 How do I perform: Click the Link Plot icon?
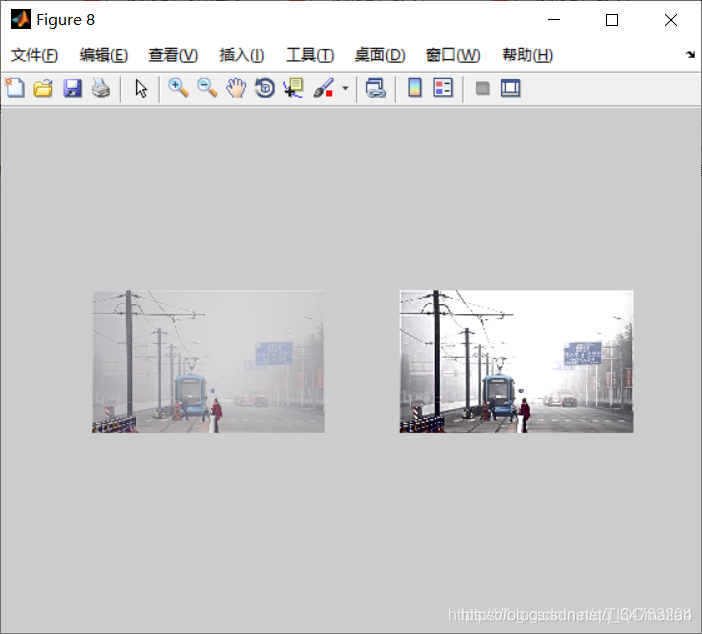[x=376, y=88]
